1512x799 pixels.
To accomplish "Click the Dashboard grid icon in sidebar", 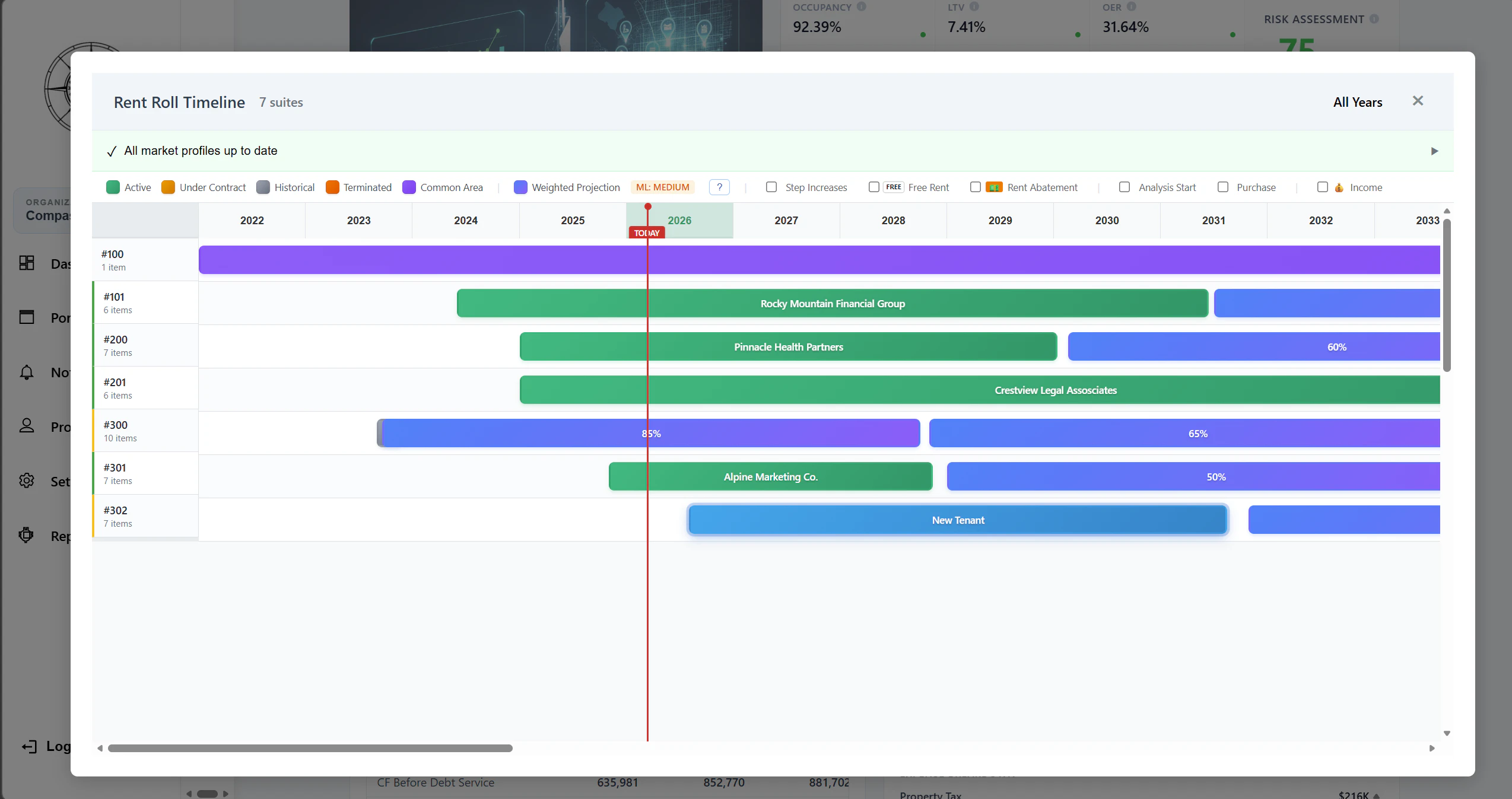I will pos(27,263).
